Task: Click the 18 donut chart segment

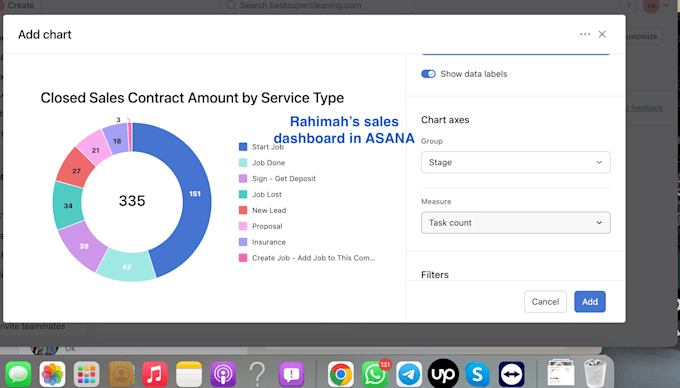Action: [x=117, y=141]
